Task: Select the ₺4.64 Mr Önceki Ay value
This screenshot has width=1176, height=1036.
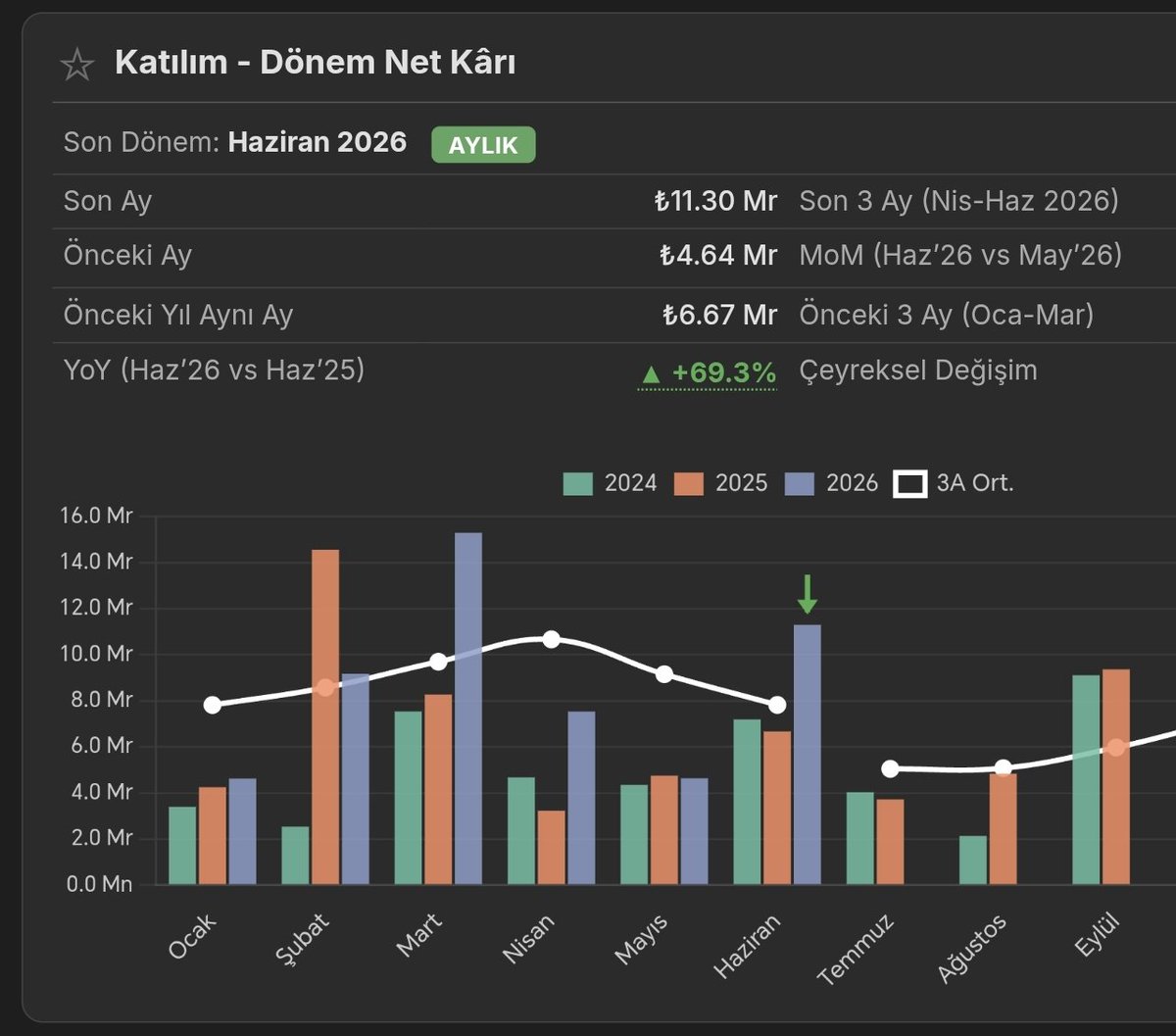Action: click(x=718, y=256)
